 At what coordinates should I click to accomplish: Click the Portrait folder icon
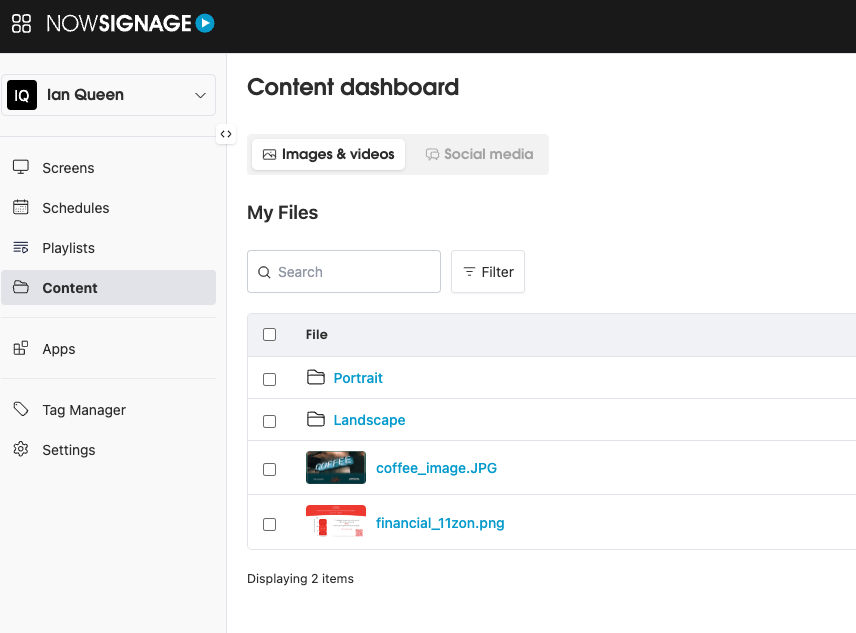316,378
